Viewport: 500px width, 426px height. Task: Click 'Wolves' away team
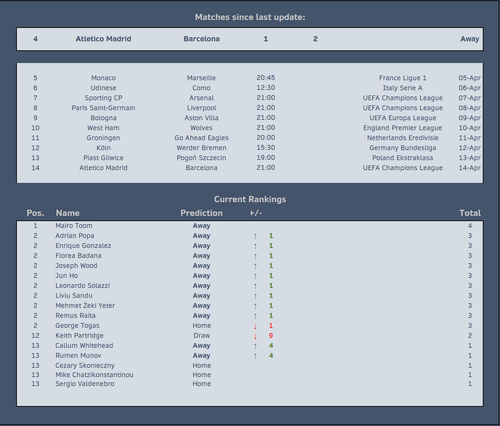pyautogui.click(x=201, y=128)
